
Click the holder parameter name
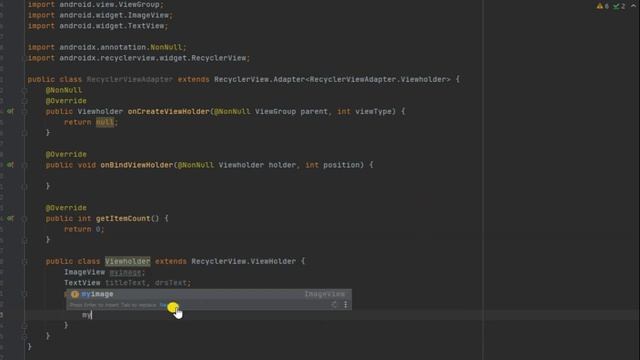pos(282,165)
